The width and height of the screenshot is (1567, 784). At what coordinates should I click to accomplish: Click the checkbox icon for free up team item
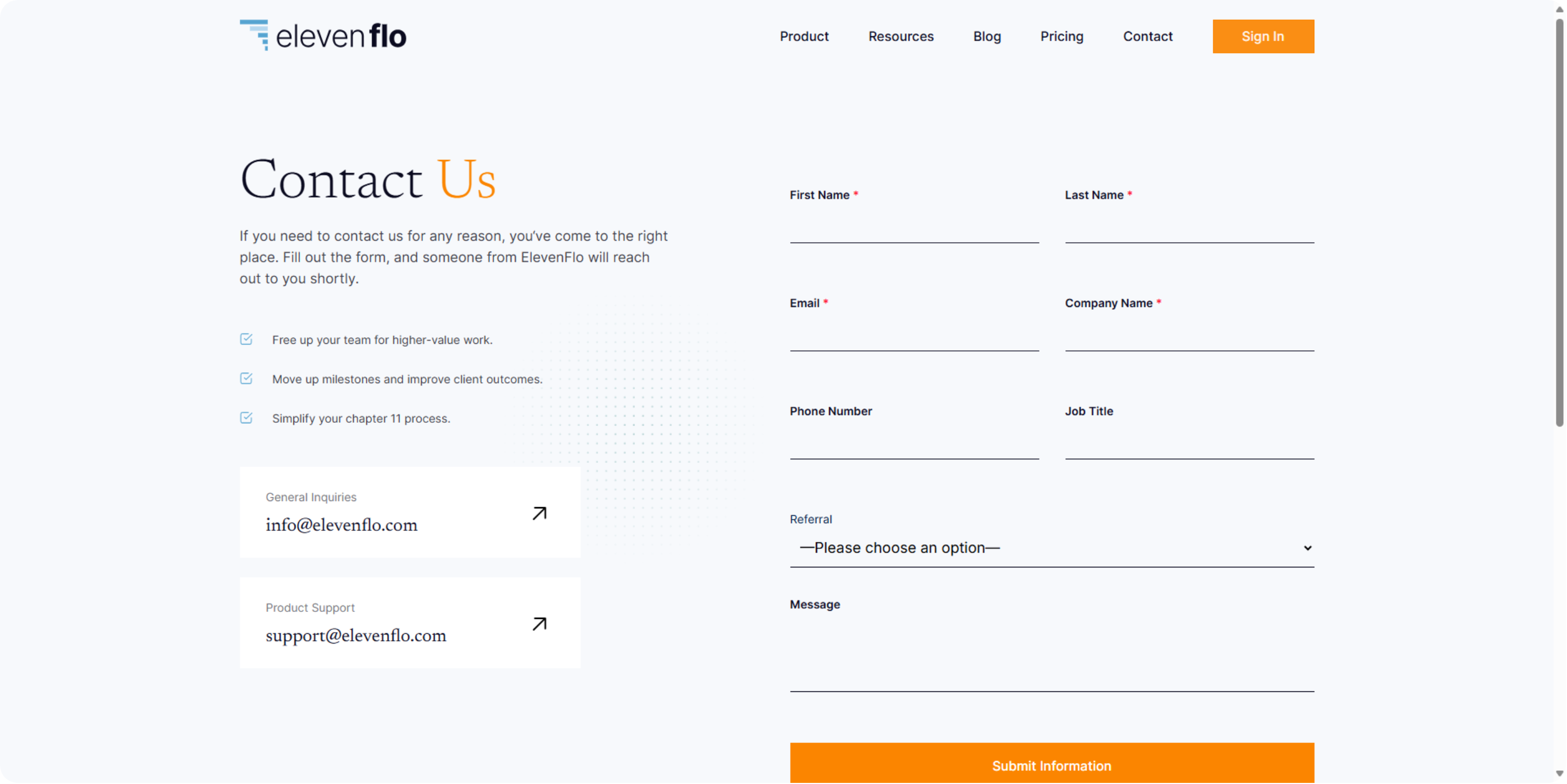246,339
